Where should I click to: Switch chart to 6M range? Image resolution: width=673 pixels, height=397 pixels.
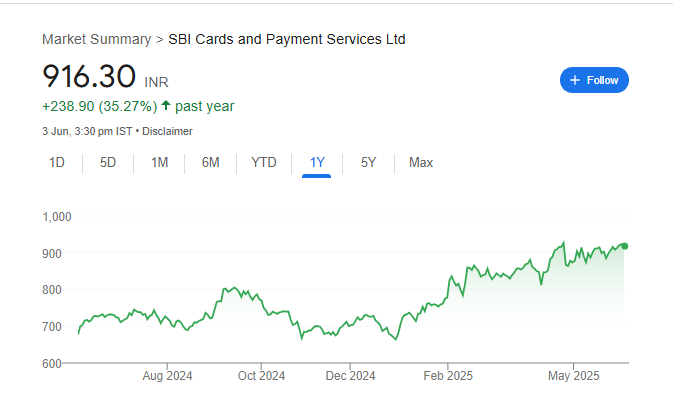coord(210,162)
